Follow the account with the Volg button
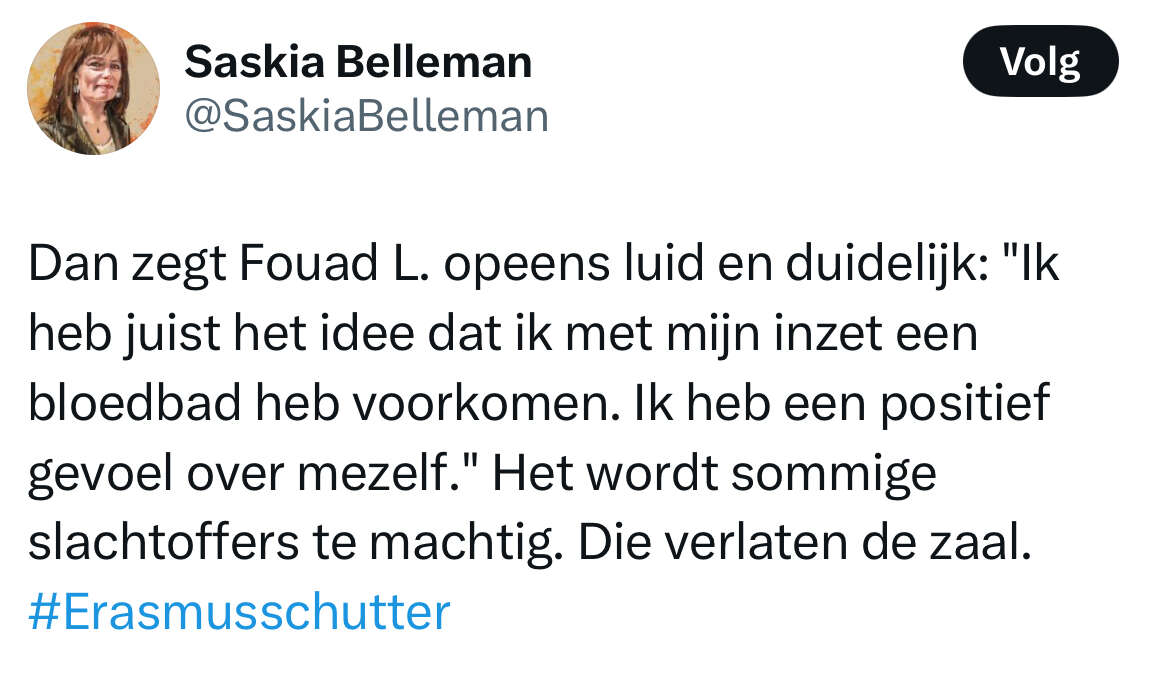1170x694 pixels. point(1040,61)
